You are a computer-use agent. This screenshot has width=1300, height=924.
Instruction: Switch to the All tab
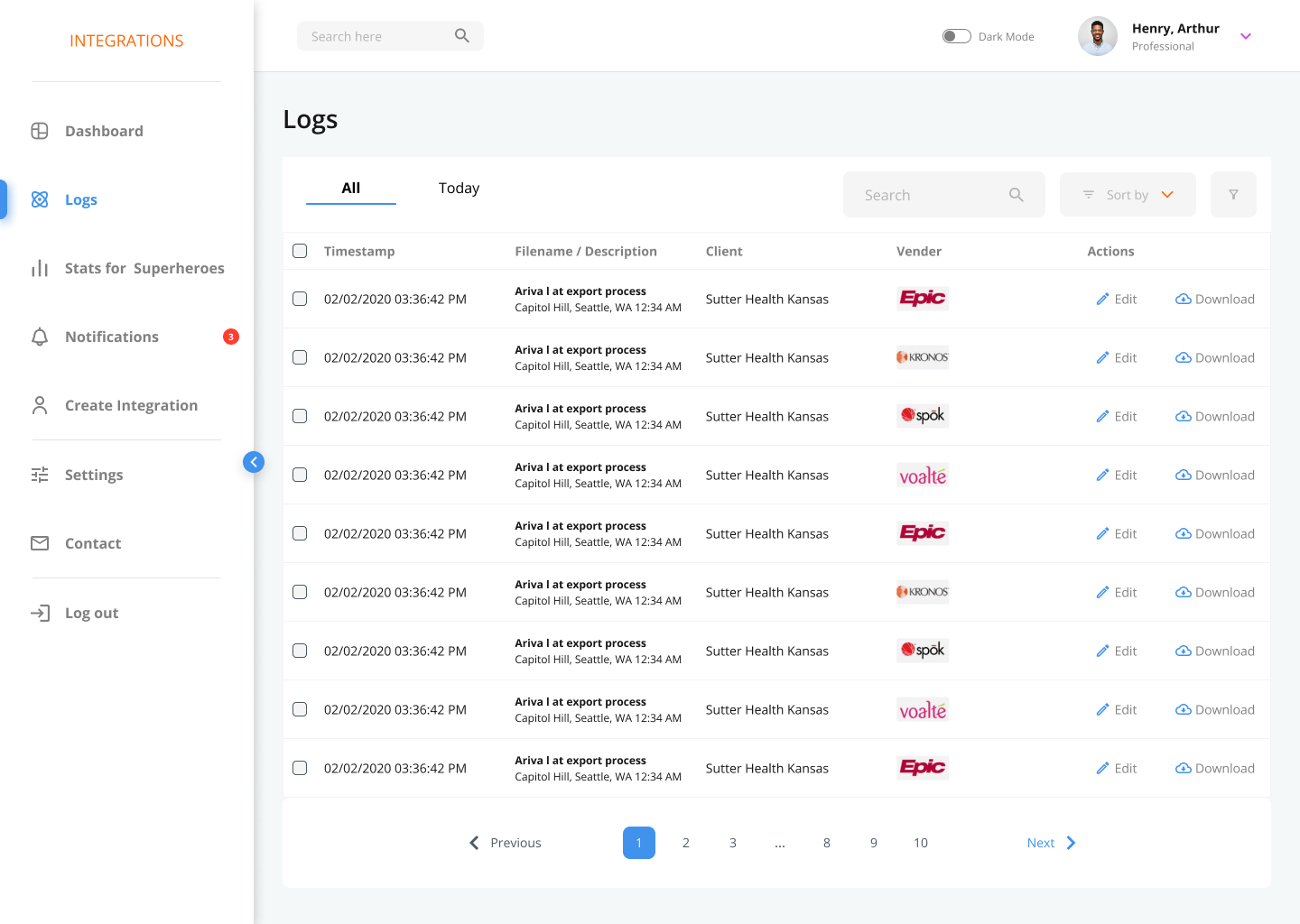coord(351,188)
